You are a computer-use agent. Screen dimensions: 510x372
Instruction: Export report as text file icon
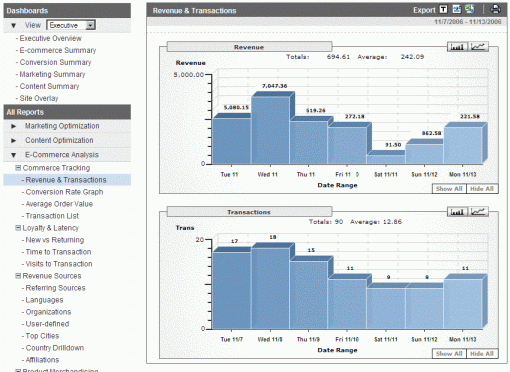[x=443, y=9]
